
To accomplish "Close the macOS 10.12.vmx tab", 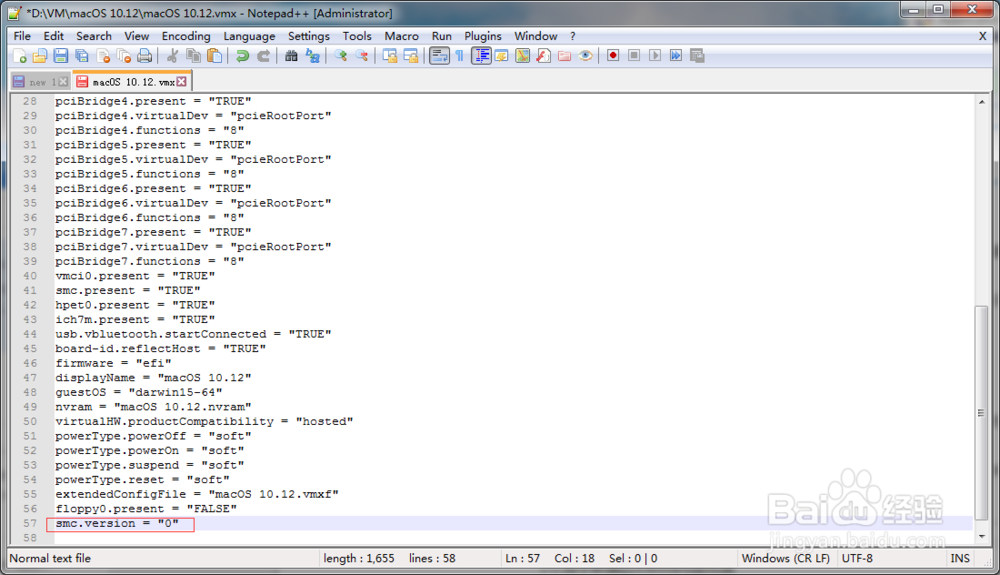I will click(x=182, y=82).
